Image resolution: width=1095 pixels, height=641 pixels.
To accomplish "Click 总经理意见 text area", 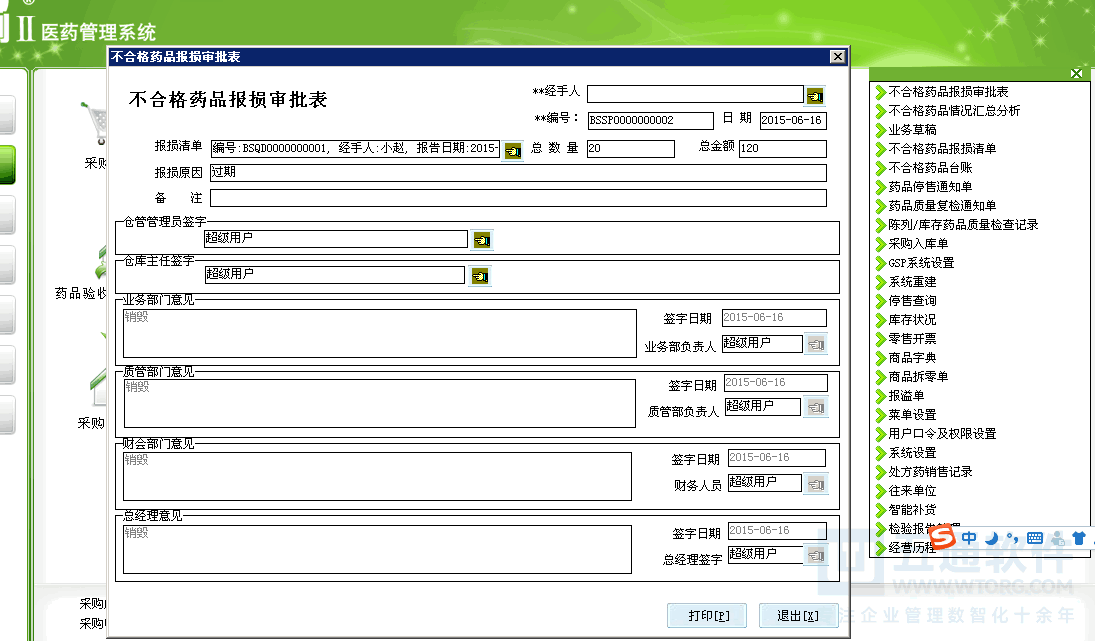I will [377, 550].
